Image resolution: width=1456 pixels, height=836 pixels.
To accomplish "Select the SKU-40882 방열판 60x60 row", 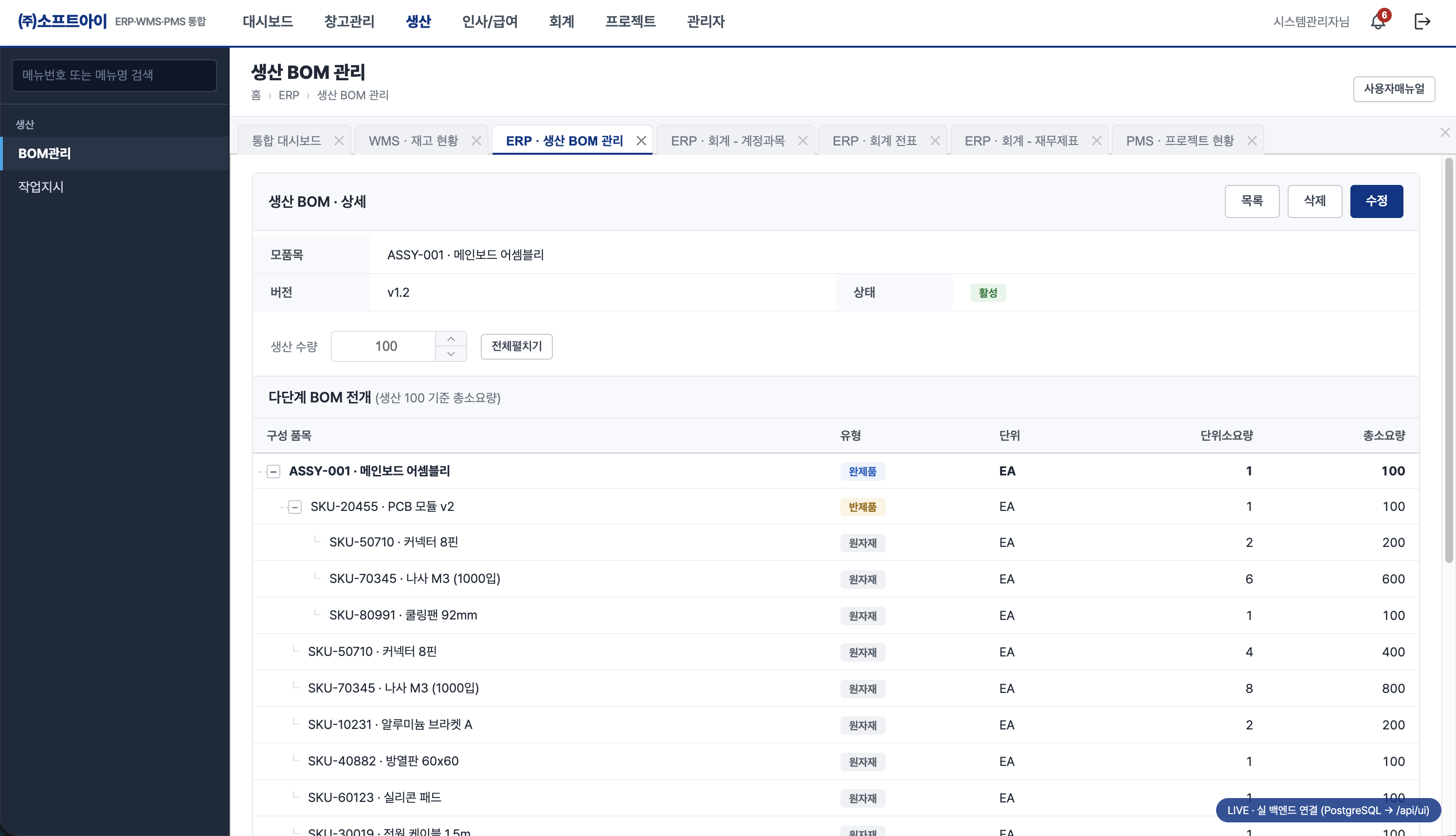I will pos(836,762).
